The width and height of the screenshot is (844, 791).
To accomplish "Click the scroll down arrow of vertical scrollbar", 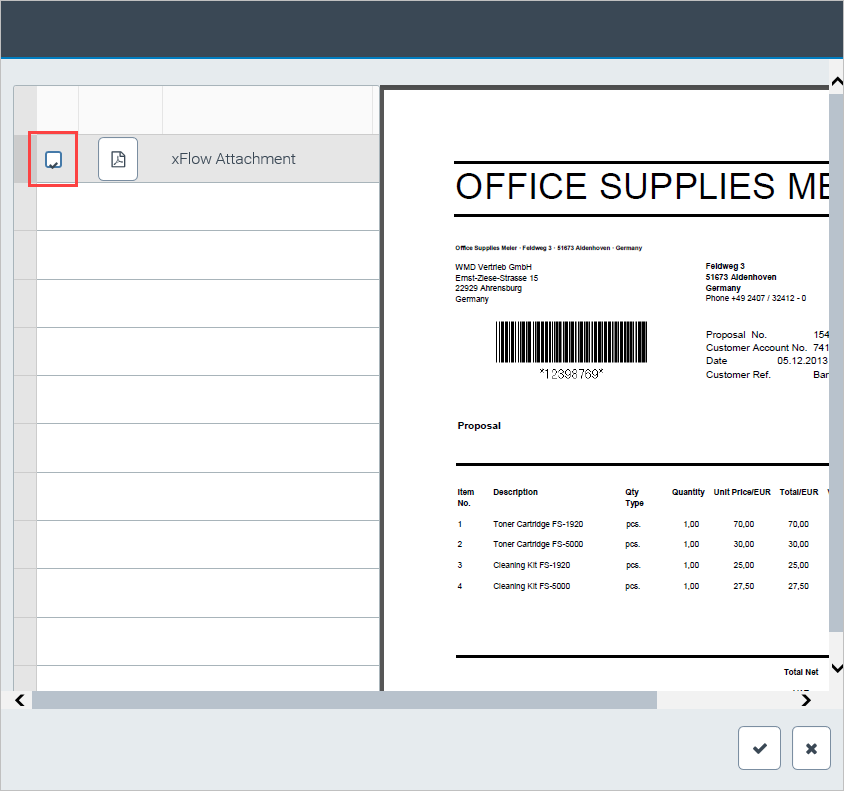I will 836,668.
